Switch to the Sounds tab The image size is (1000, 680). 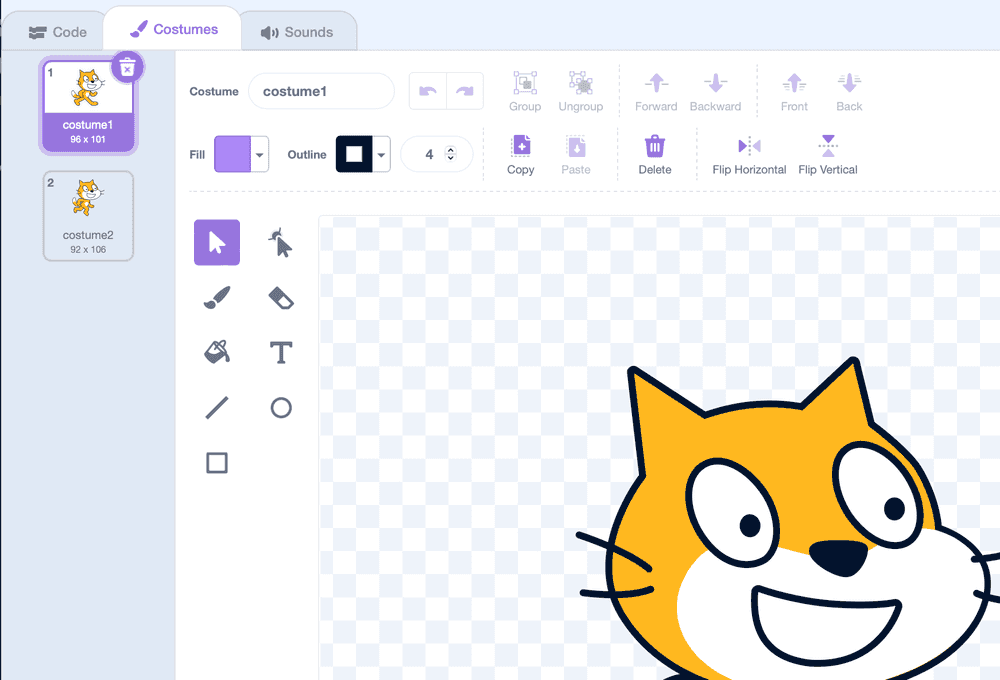pyautogui.click(x=297, y=32)
